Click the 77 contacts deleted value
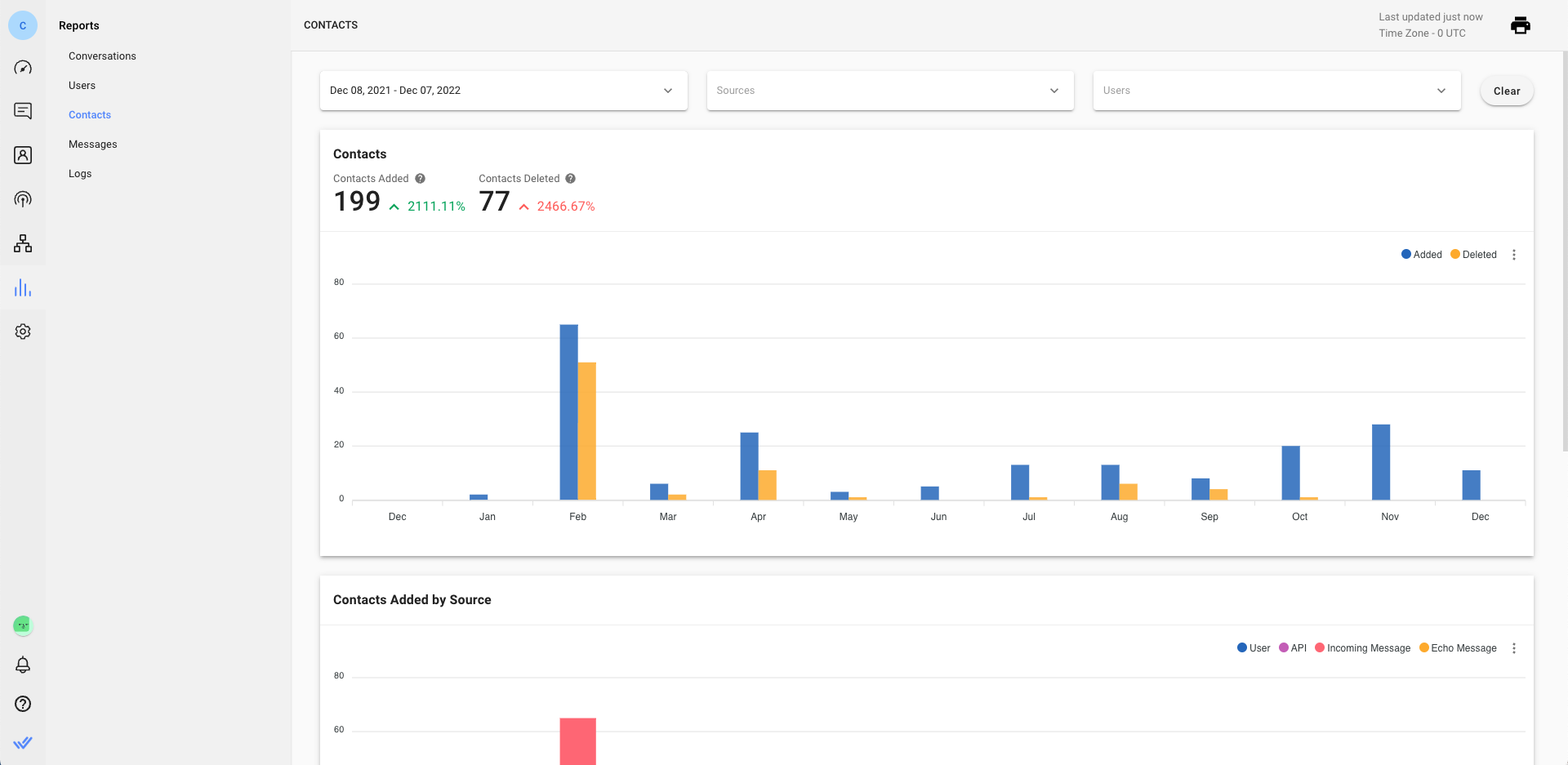The width and height of the screenshot is (1568, 765). pyautogui.click(x=494, y=202)
